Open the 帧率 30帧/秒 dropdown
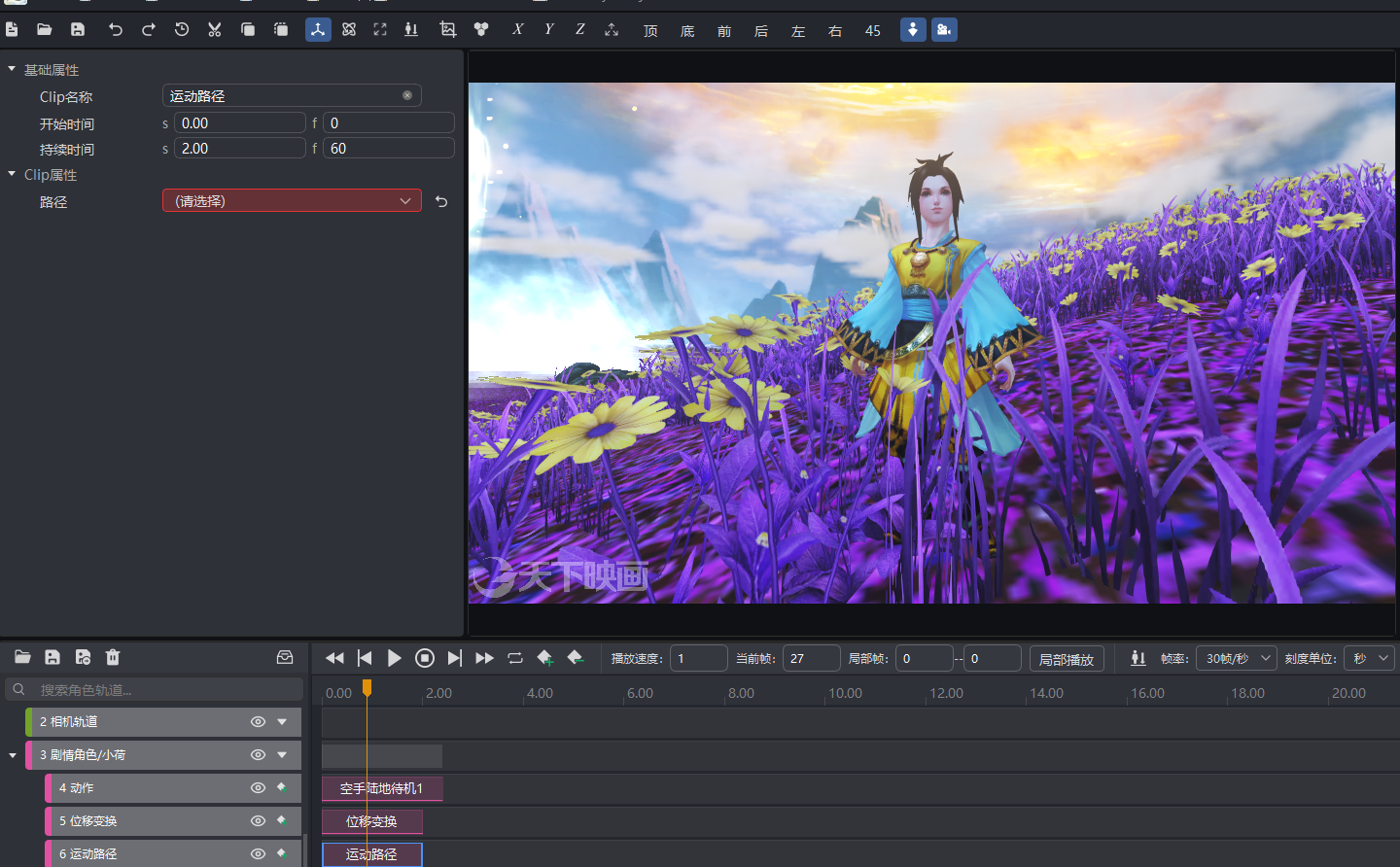 (x=1236, y=658)
